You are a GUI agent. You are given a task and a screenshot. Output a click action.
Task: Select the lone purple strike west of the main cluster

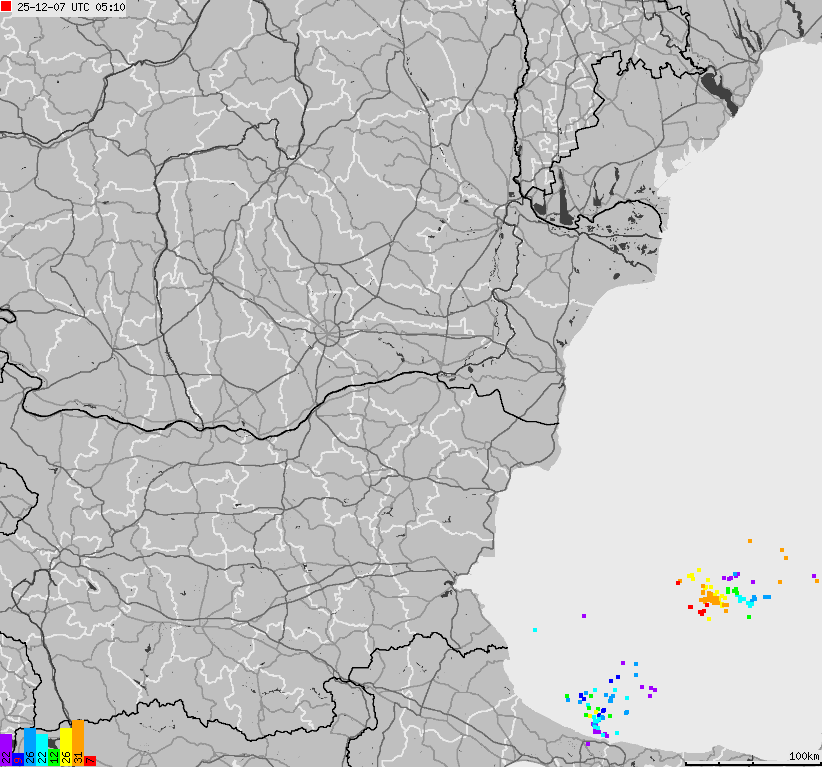click(585, 617)
